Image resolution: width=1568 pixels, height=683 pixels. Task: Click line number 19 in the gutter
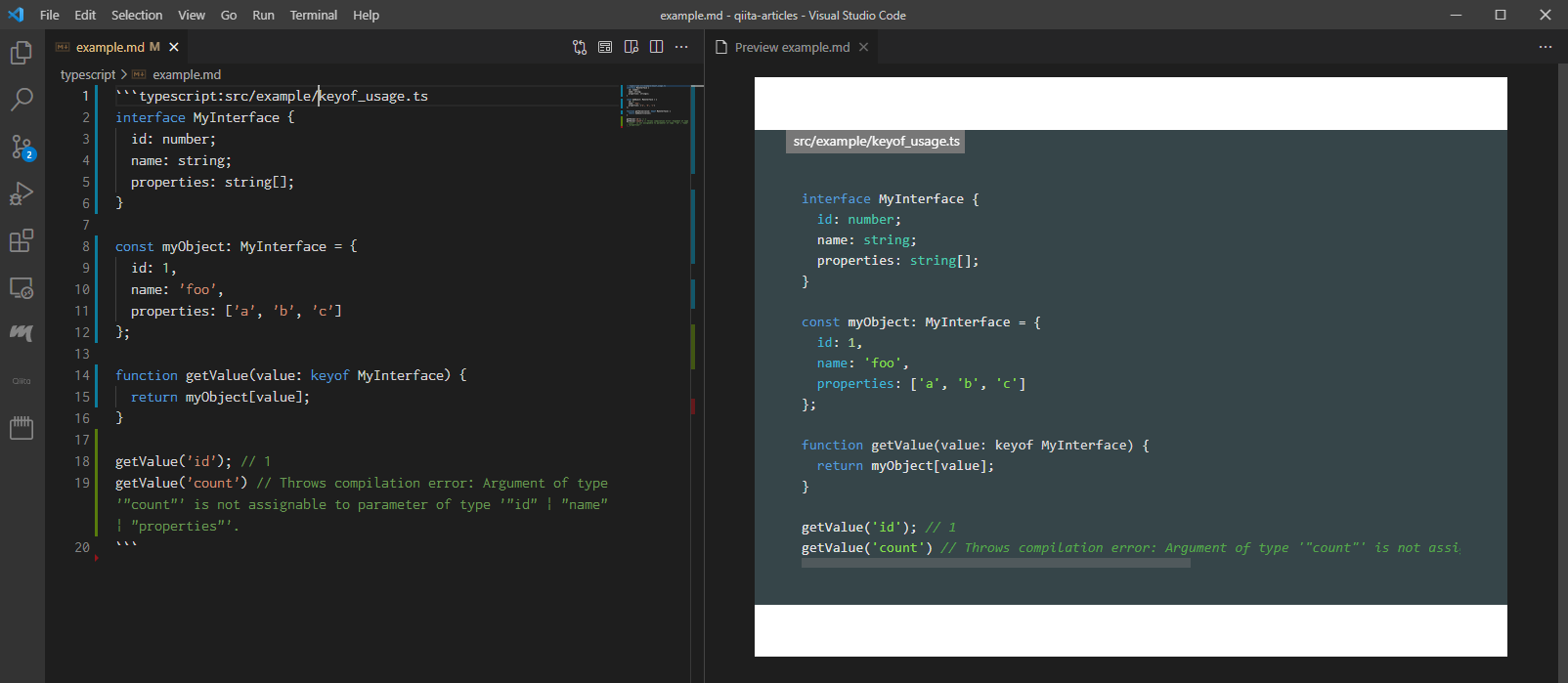tap(82, 483)
